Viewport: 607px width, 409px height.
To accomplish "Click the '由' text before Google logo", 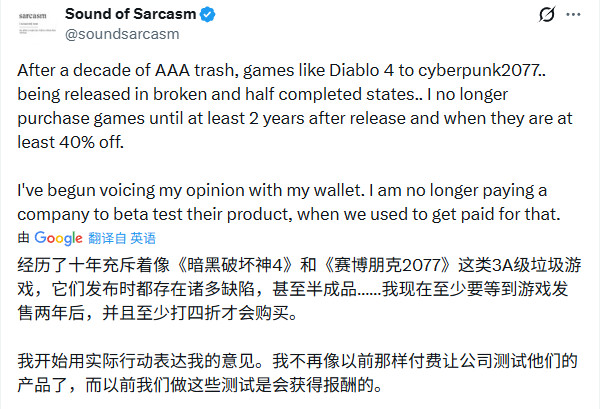I will coord(25,238).
